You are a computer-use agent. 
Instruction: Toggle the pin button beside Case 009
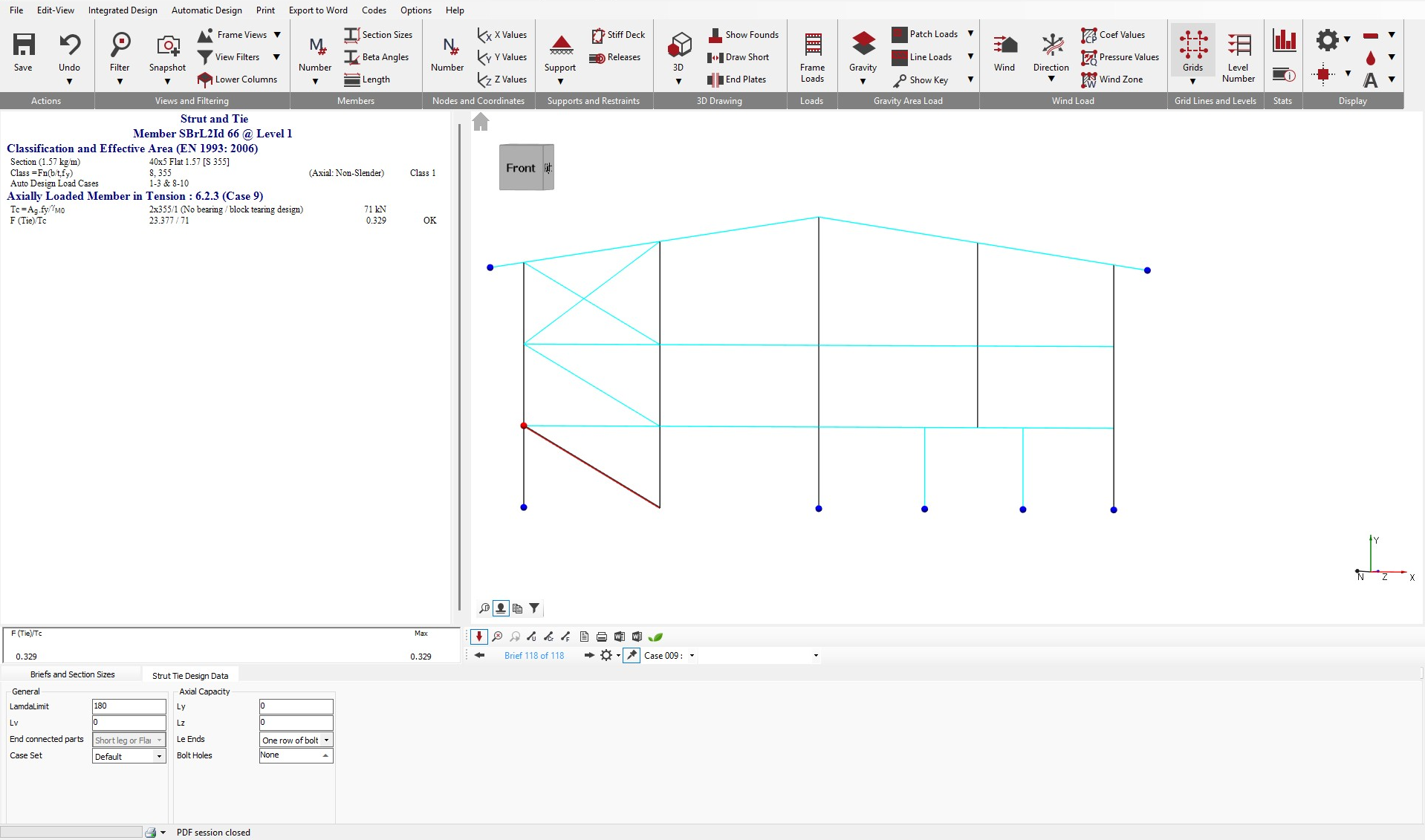click(632, 655)
